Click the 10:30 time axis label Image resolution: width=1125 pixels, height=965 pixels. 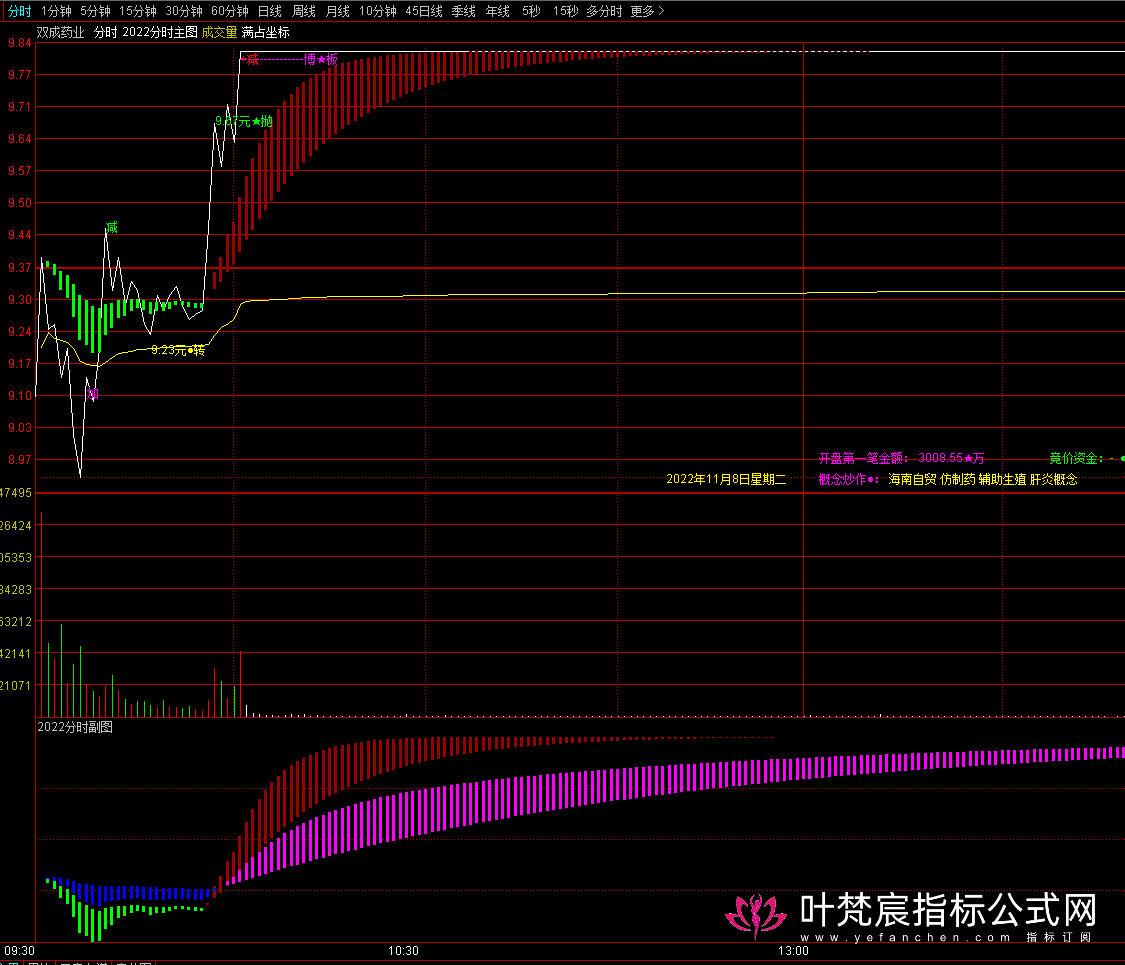[403, 951]
